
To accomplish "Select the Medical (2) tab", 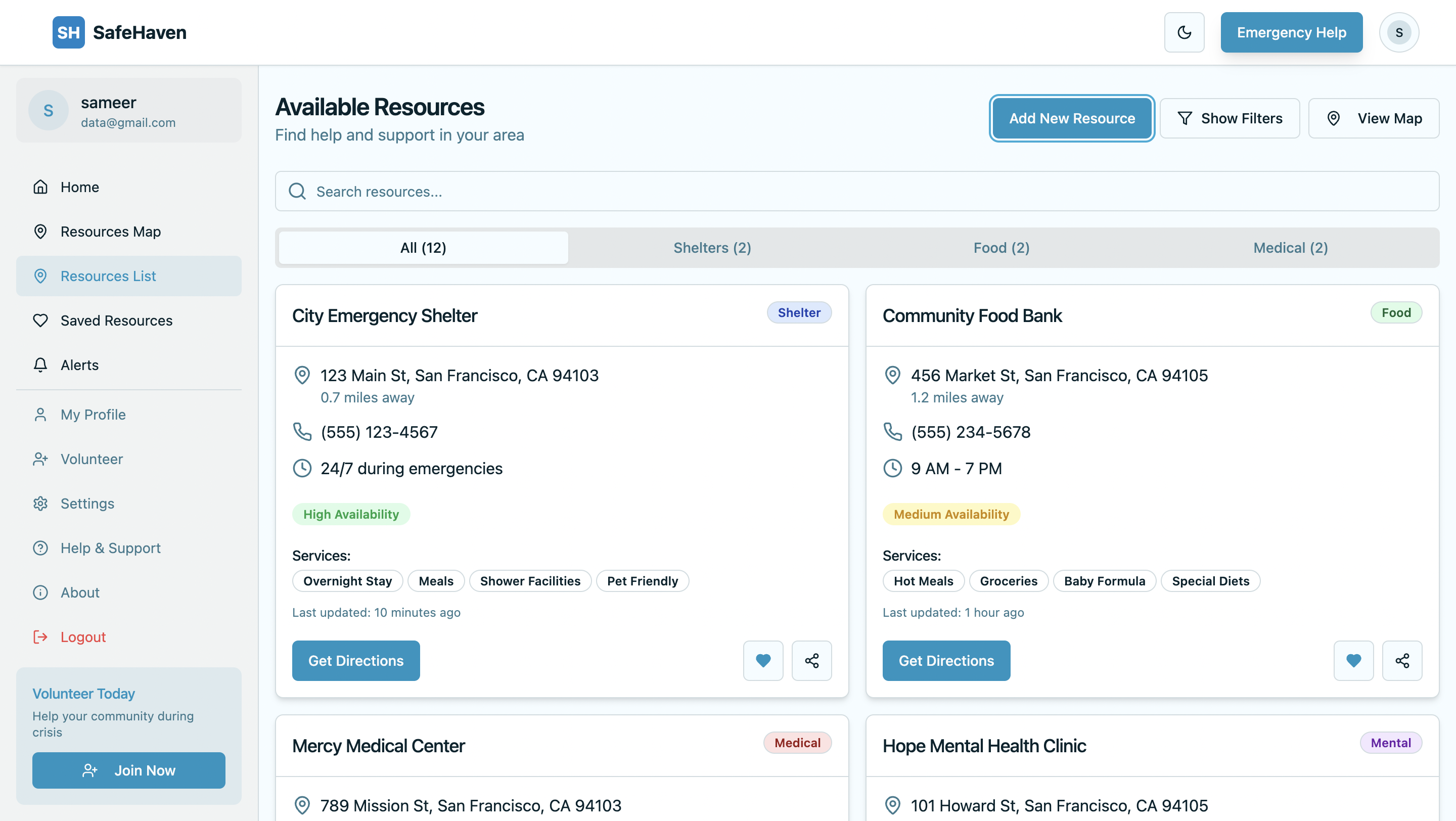I will click(x=1290, y=248).
